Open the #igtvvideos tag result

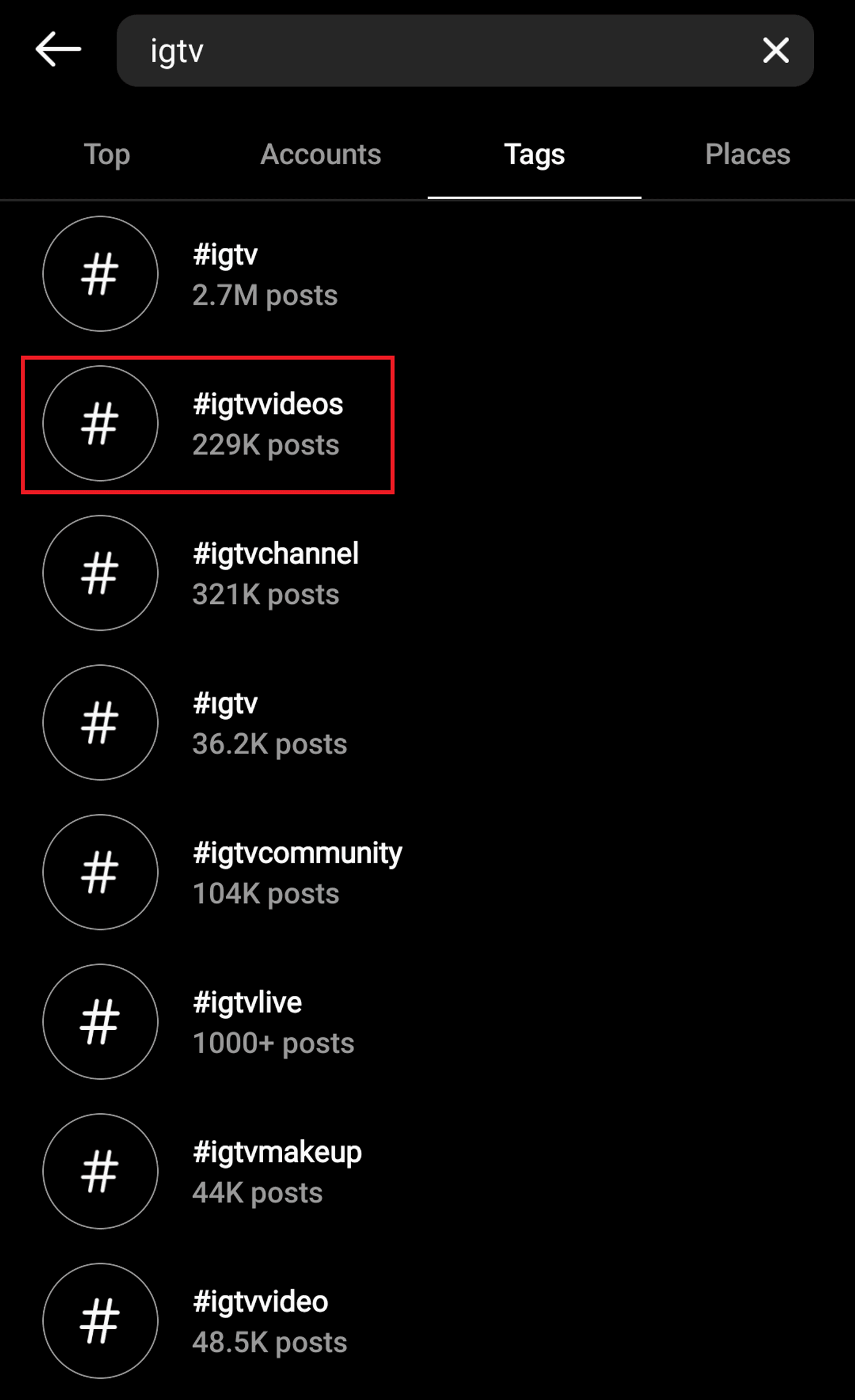(x=428, y=424)
